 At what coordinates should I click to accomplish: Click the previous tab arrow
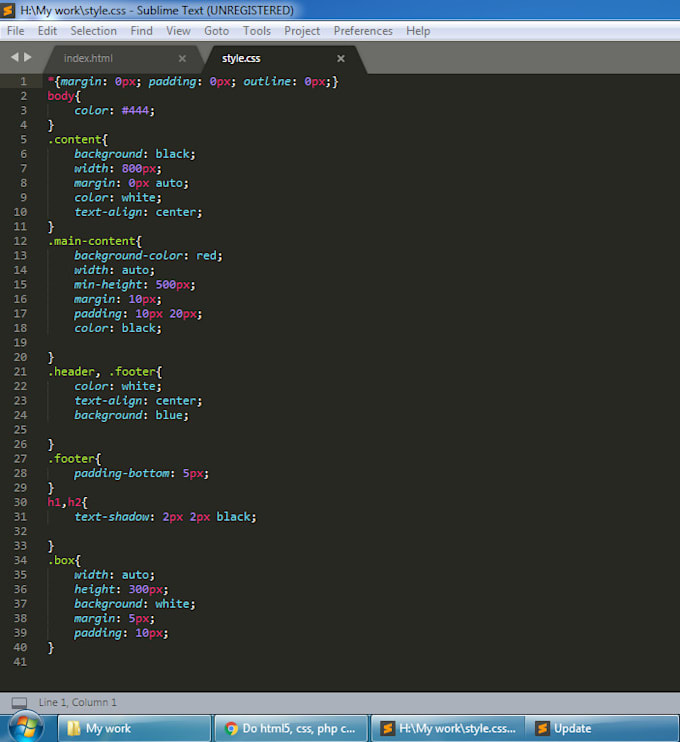[x=14, y=57]
